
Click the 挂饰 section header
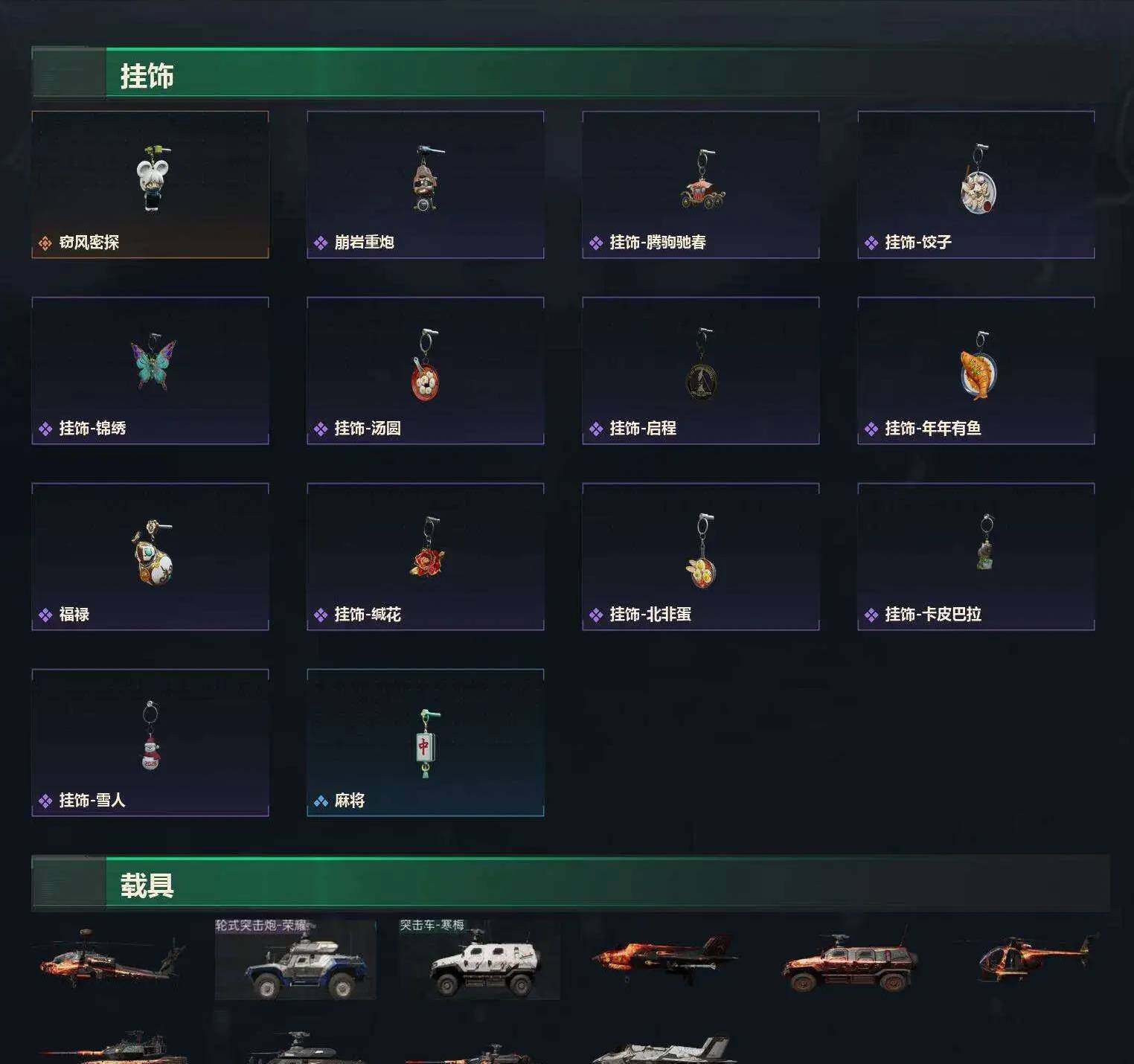tap(147, 76)
